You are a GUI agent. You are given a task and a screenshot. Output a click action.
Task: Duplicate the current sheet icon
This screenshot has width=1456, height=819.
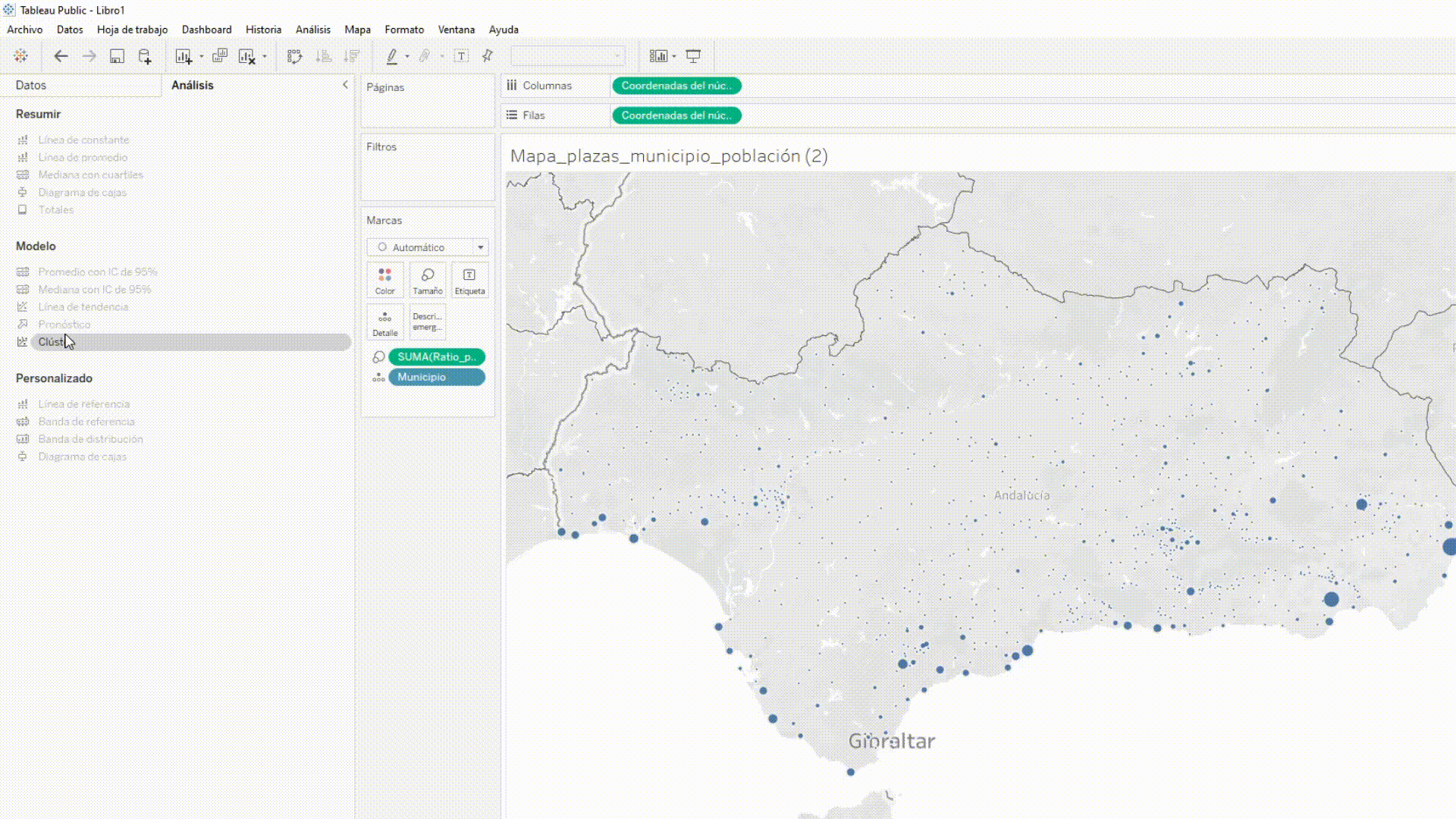(x=220, y=56)
